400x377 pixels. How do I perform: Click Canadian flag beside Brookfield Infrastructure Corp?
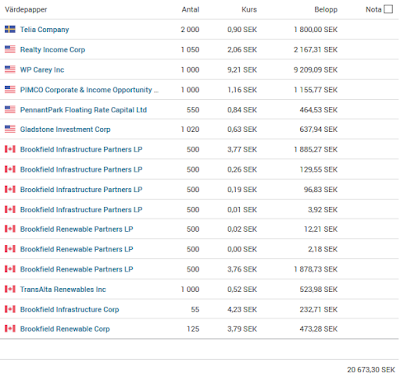(x=10, y=309)
